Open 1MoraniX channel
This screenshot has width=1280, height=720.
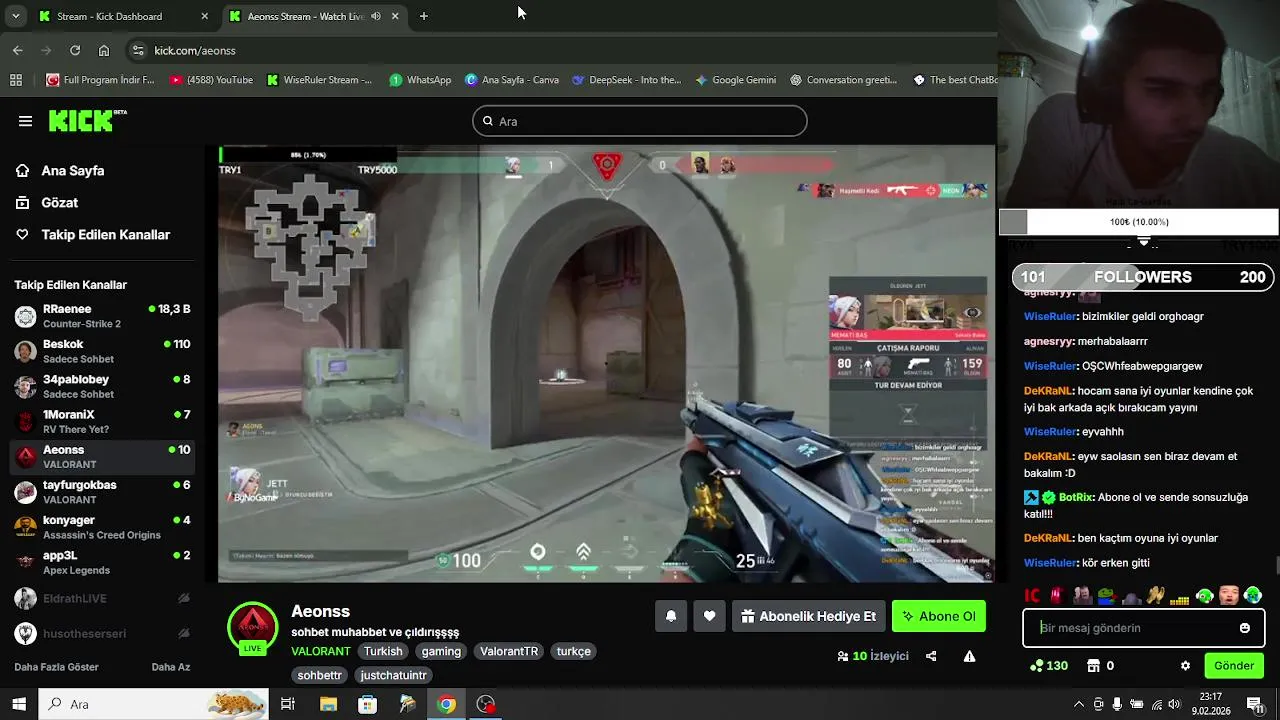click(x=103, y=421)
